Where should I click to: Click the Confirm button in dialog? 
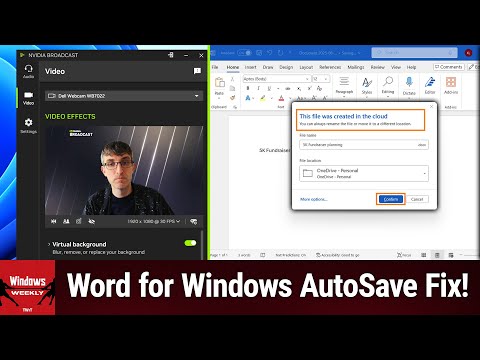click(391, 199)
